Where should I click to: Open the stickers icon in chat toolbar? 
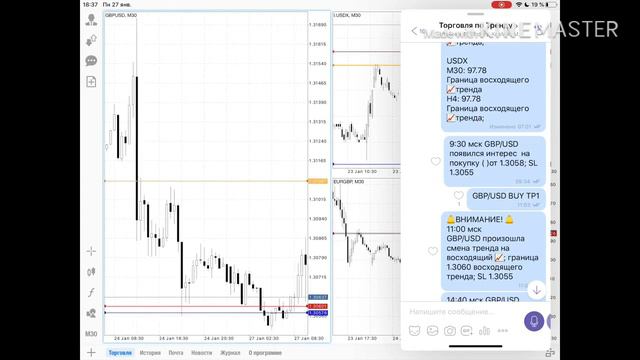[415, 331]
